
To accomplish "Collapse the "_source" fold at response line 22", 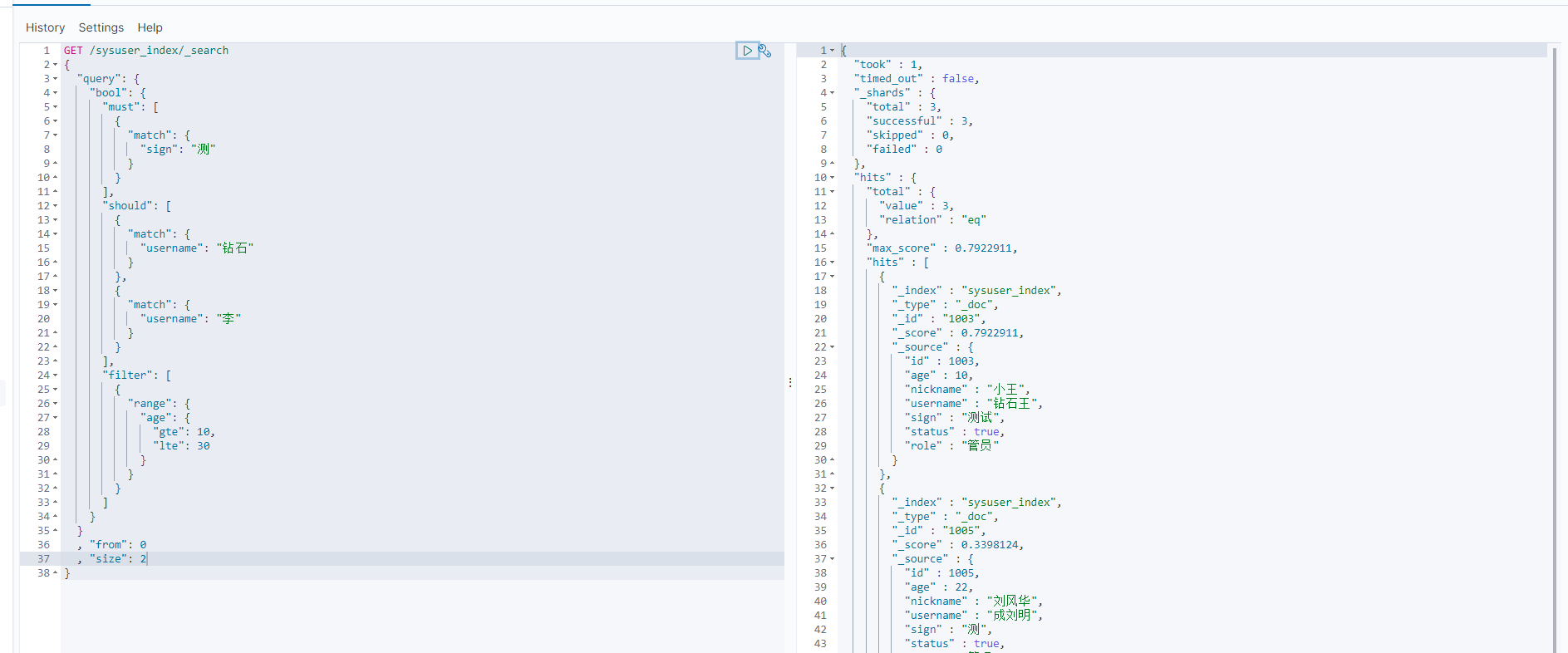I will pos(833,347).
